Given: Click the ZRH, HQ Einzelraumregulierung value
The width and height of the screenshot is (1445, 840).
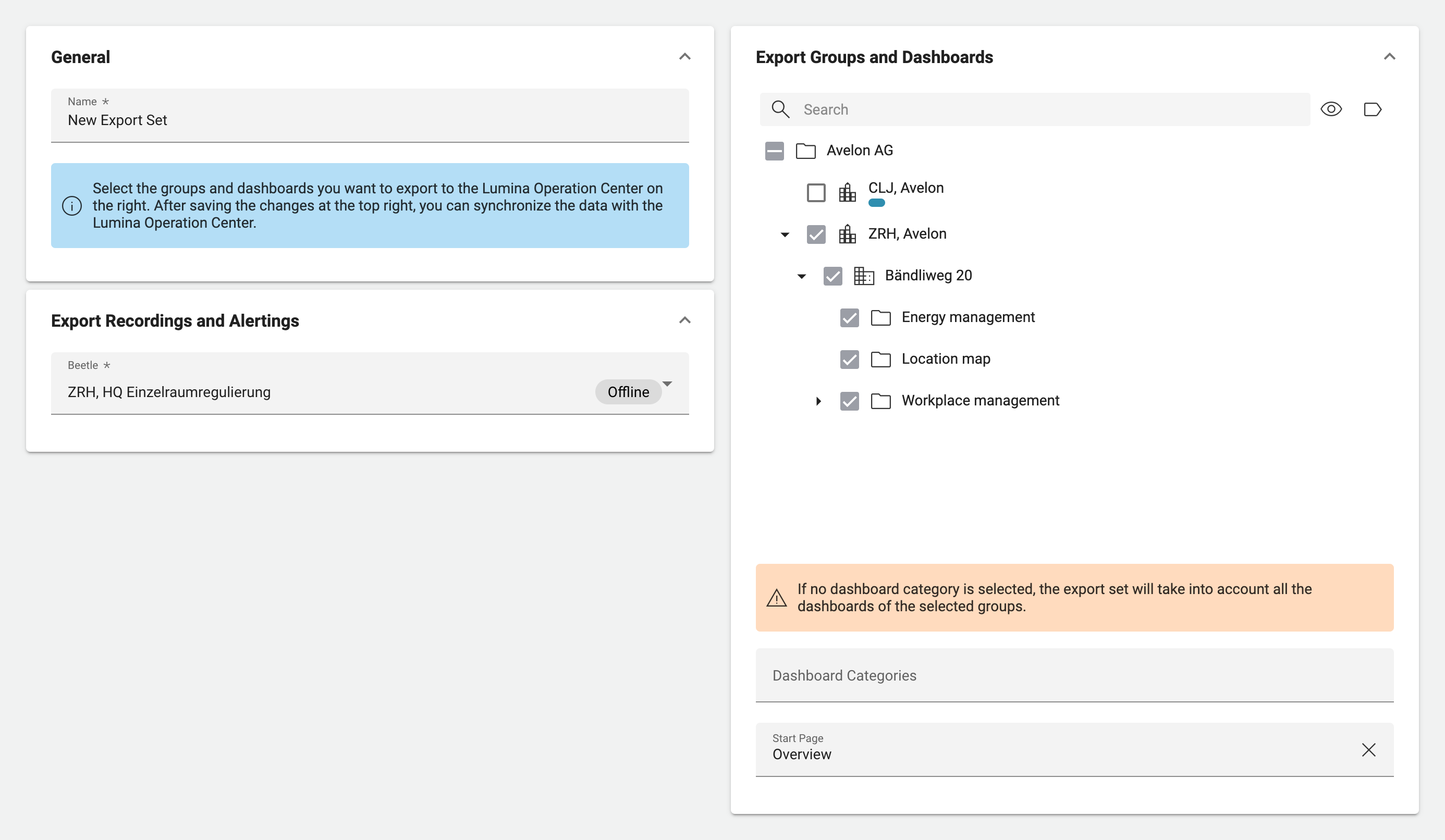Looking at the screenshot, I should [169, 392].
